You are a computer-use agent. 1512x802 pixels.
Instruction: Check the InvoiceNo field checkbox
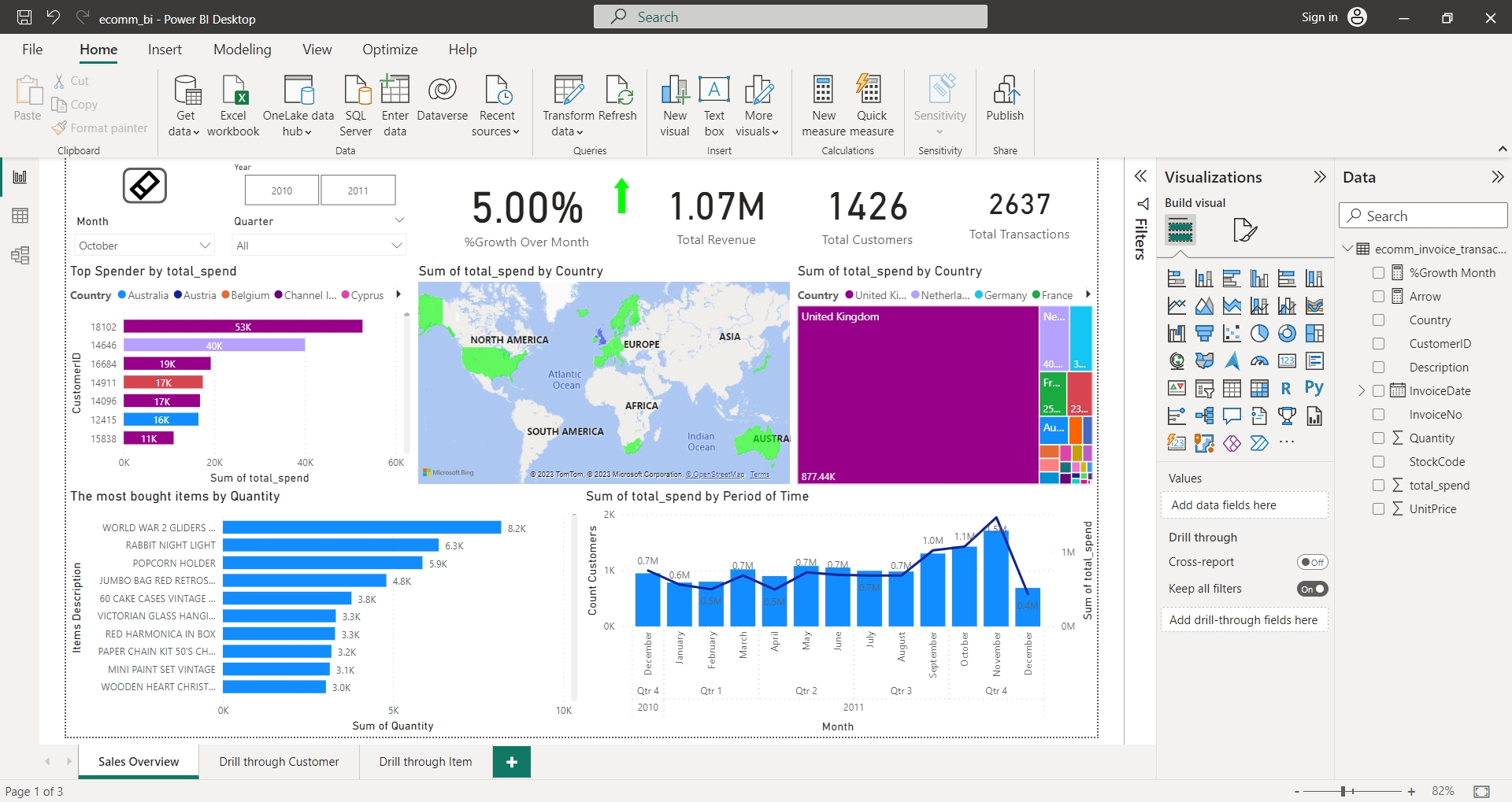tap(1378, 415)
